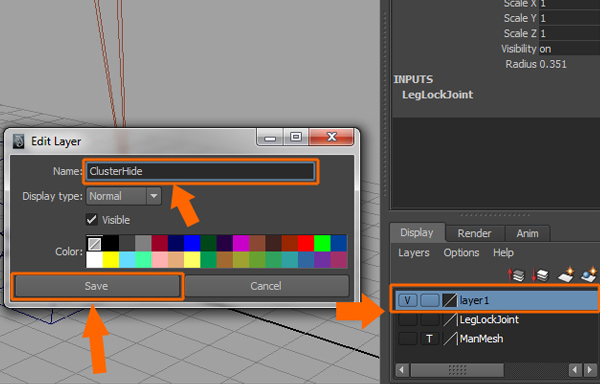Screen dimensions: 600x384
Task: Click Maya icon in Edit Layer titlebar
Action: coord(18,141)
